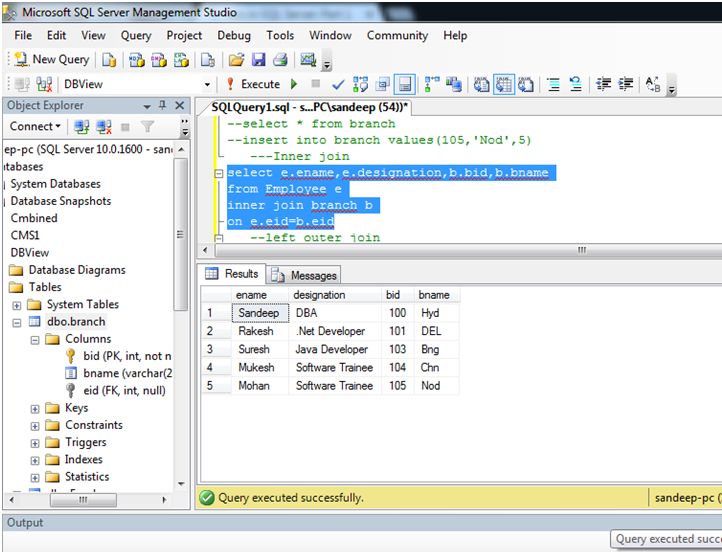Viewport: 722px width, 552px height.
Task: Switch to the Messages tab
Action: coord(304,275)
